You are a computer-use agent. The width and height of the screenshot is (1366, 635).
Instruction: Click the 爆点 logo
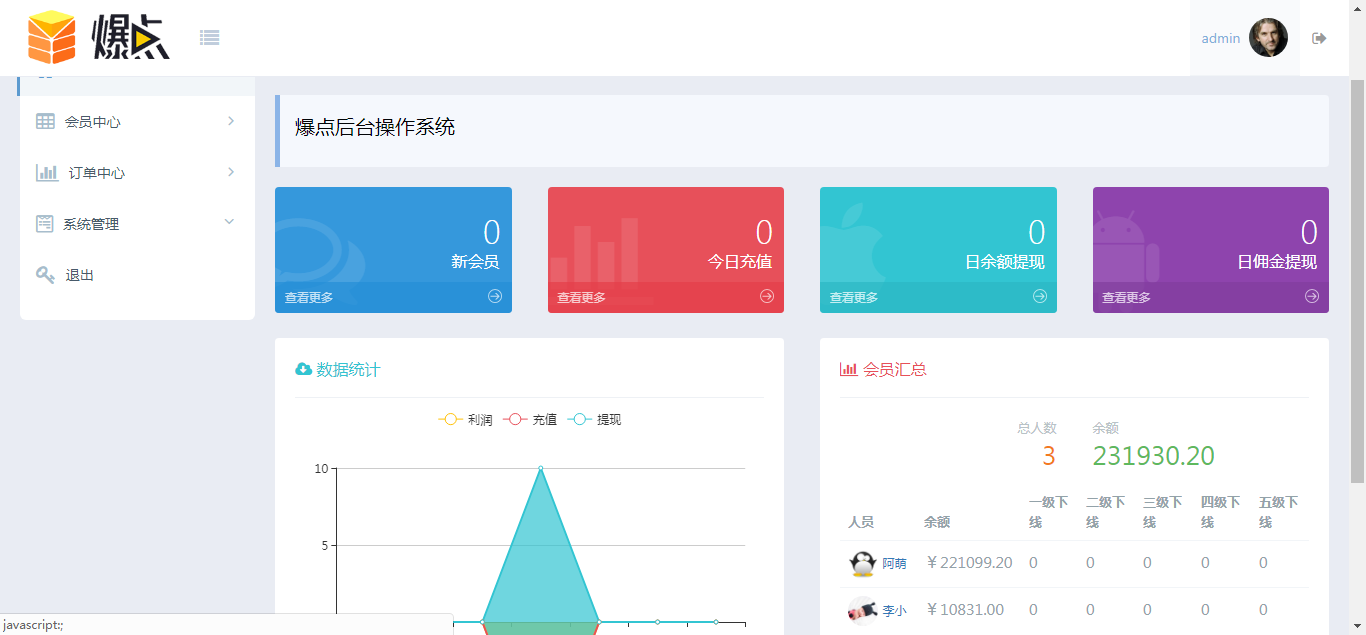click(99, 38)
